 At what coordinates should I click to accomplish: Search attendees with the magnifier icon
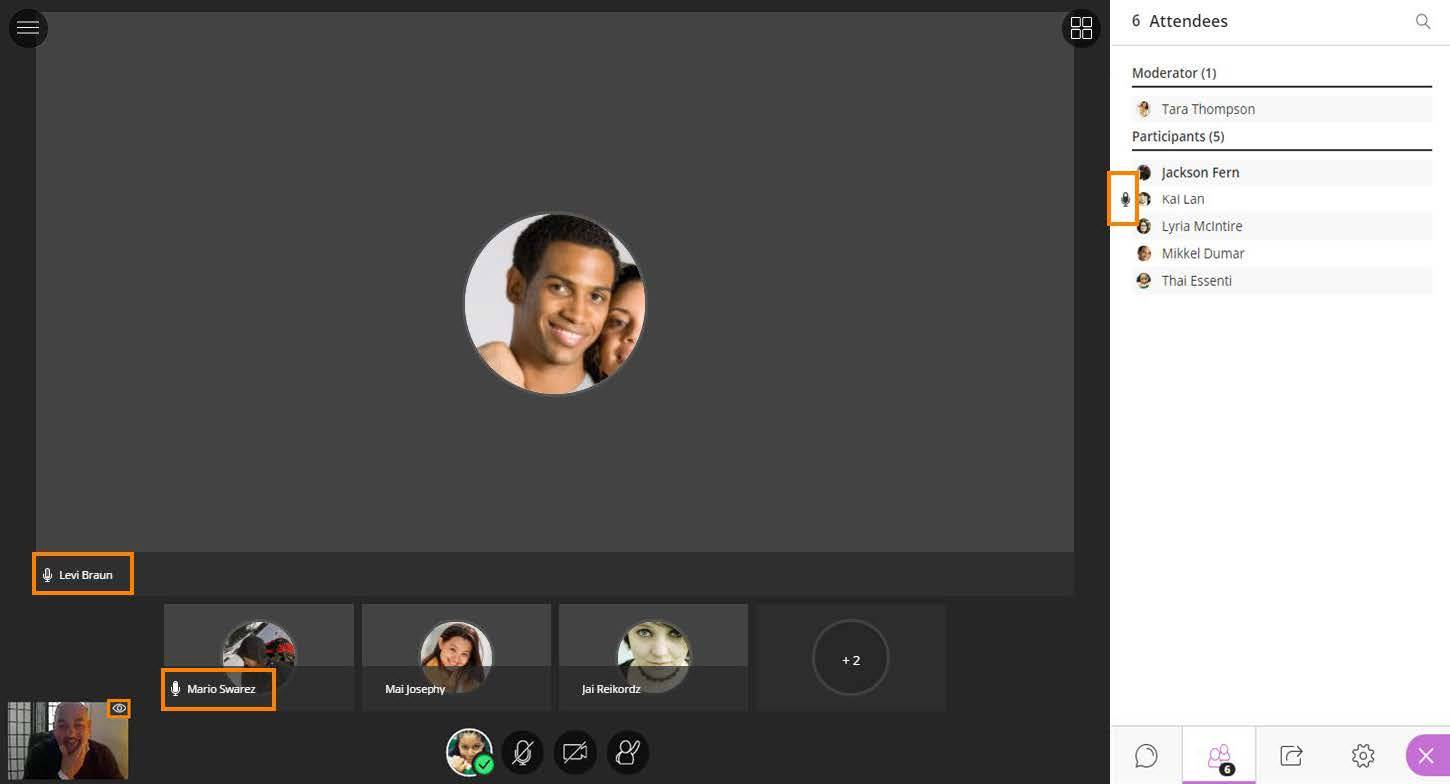click(x=1422, y=21)
